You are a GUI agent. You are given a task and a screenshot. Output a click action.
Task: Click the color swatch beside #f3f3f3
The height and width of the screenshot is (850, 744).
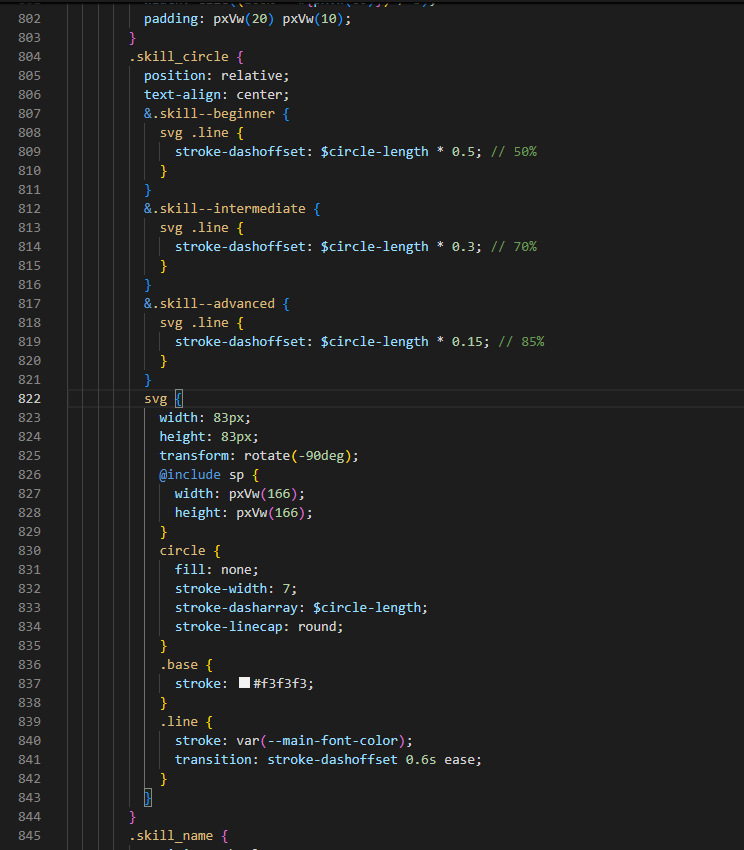(x=244, y=684)
